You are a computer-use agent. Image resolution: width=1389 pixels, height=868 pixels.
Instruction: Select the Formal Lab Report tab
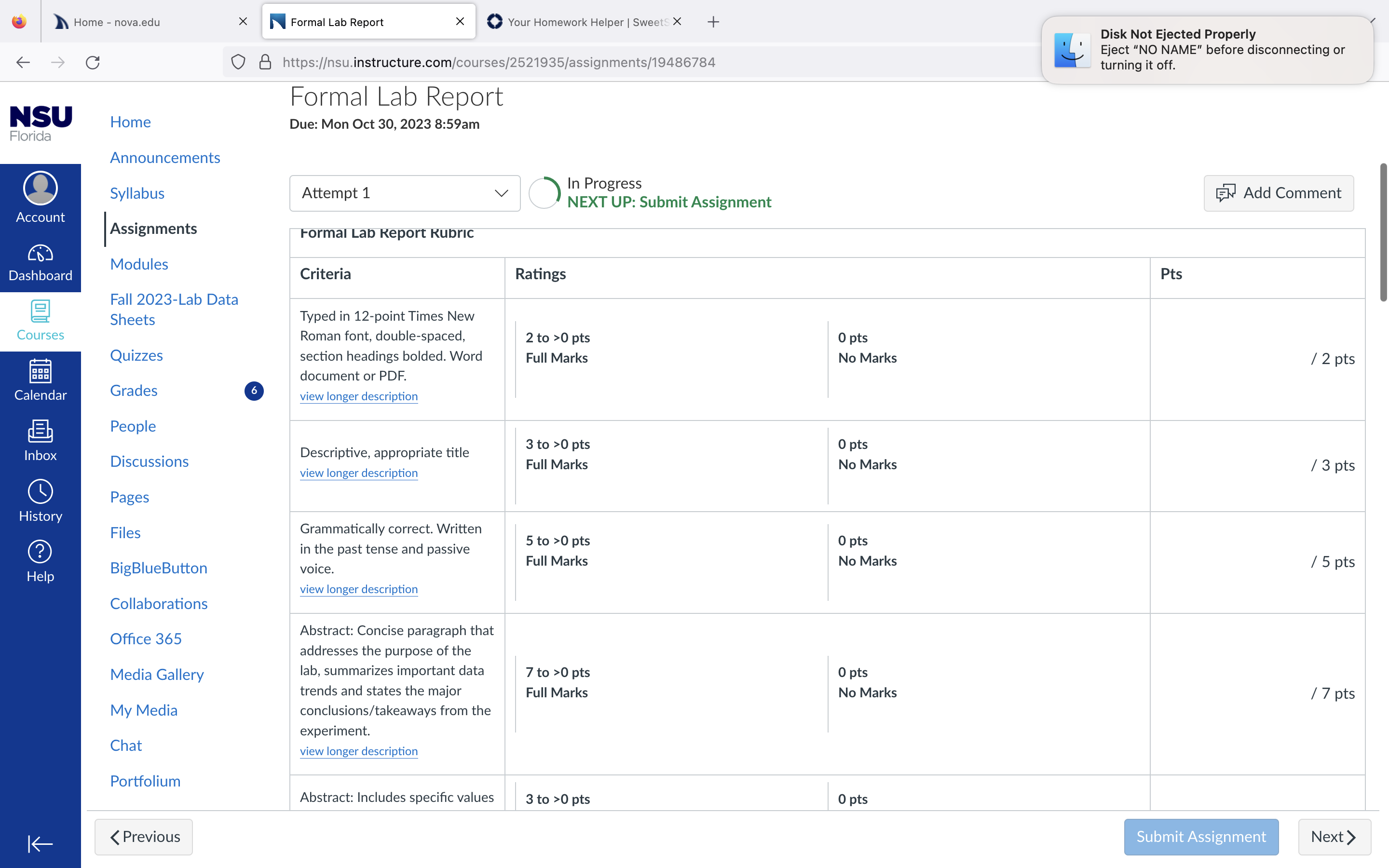pyautogui.click(x=369, y=22)
